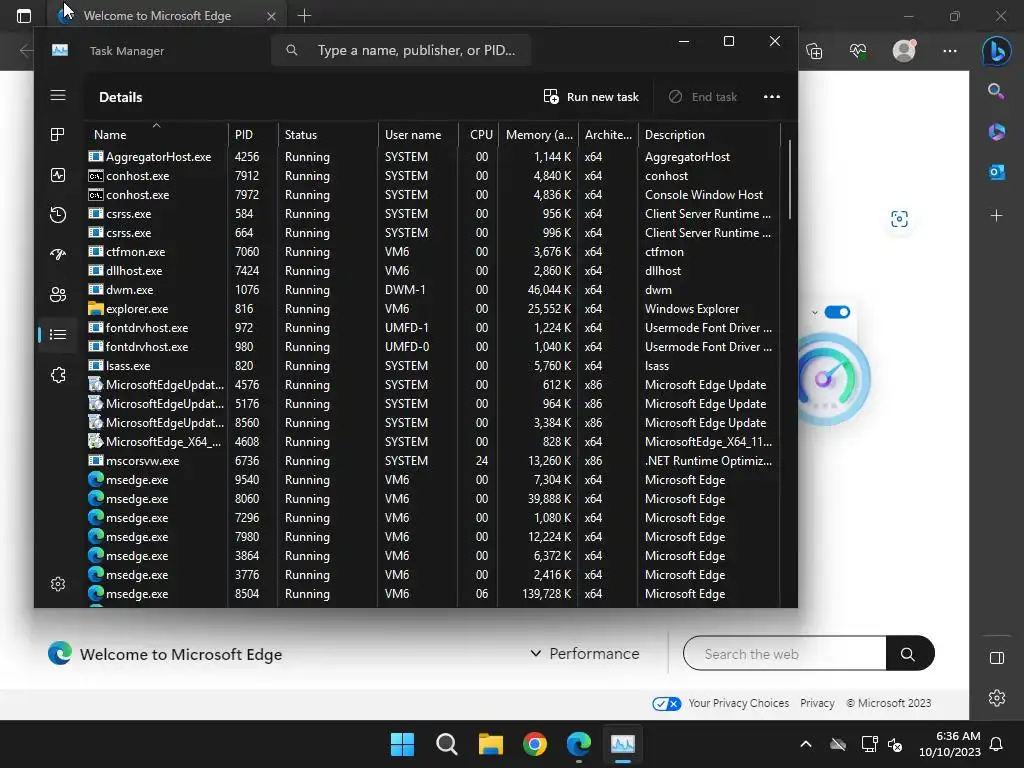
Task: Select the lsass.exe process row
Action: [x=432, y=366]
